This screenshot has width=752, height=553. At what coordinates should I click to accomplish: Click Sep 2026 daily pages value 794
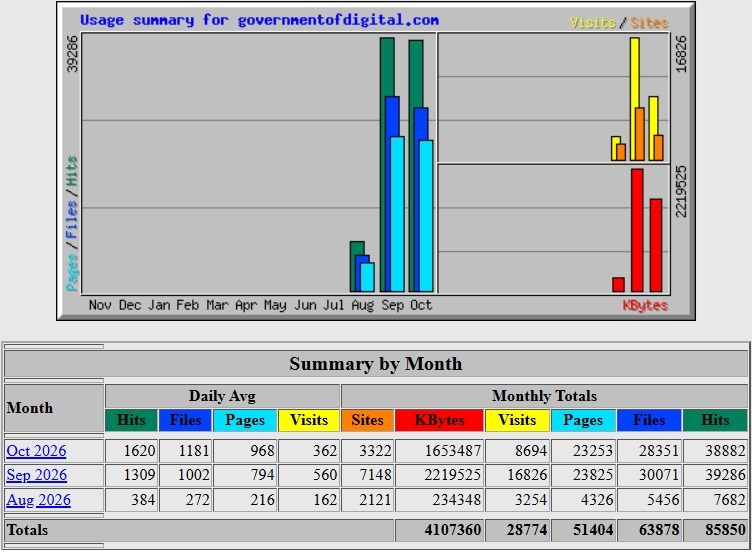click(262, 475)
